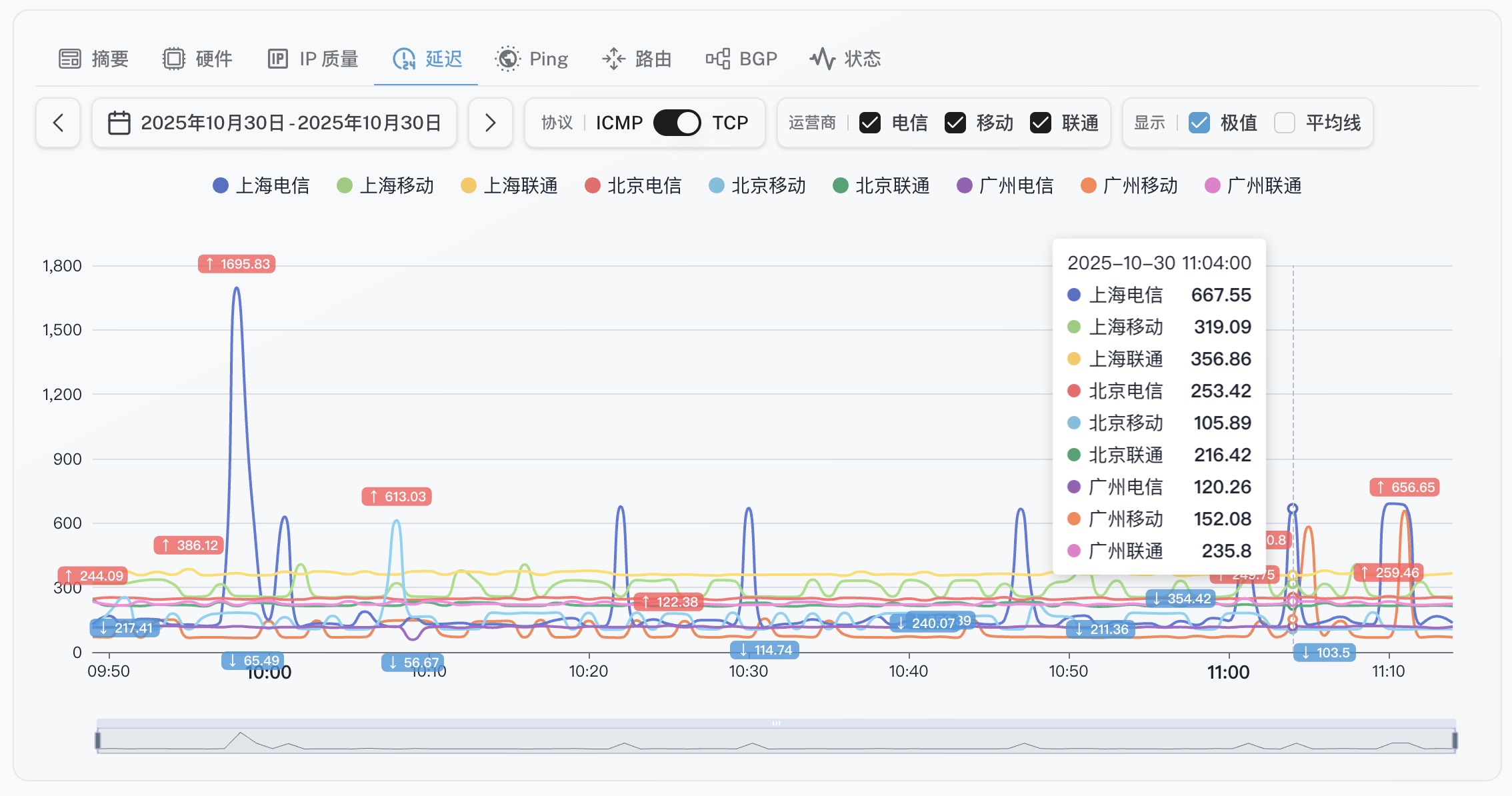
Task: Click the summary (摘要) list icon
Action: coord(69,59)
